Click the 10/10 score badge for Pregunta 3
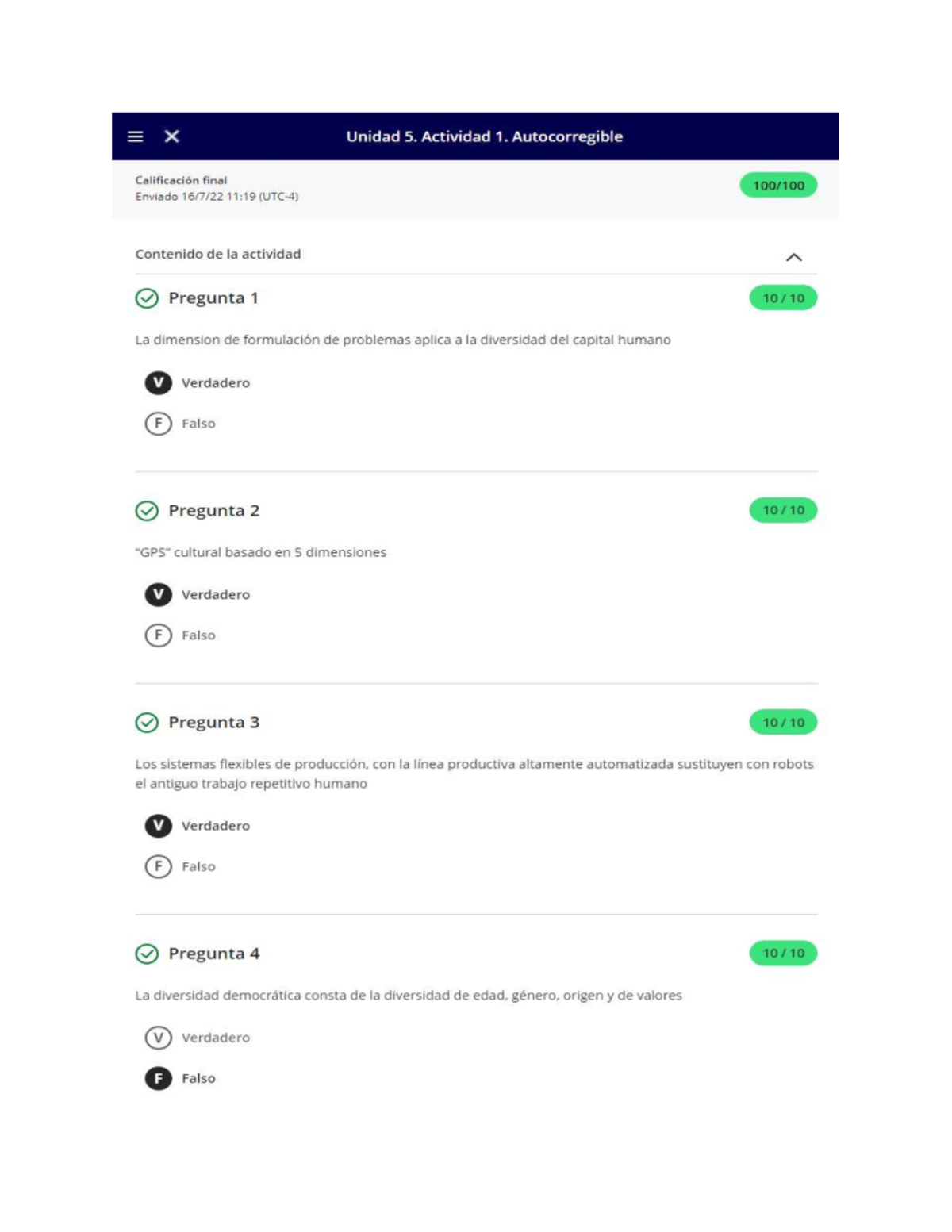This screenshot has width=952, height=1232. 783,723
